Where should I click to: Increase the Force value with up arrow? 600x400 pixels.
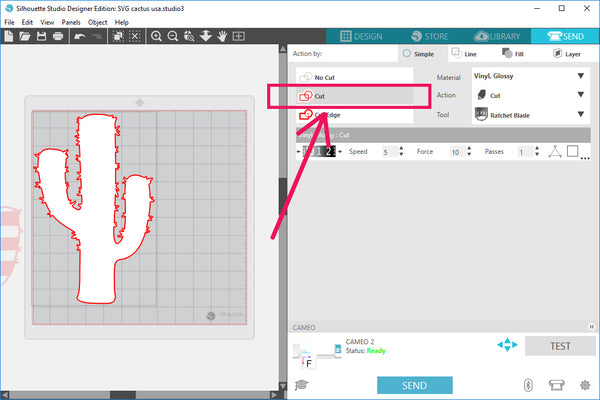(x=469, y=148)
